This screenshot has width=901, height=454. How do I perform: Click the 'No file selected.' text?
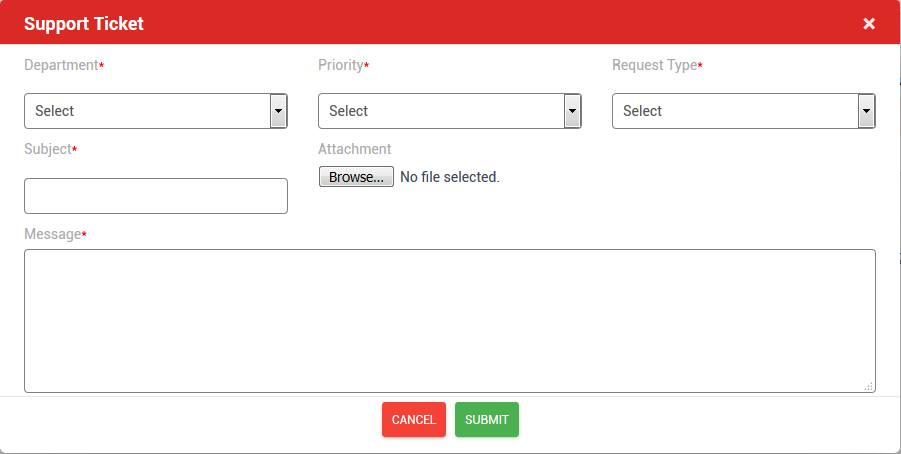[449, 177]
